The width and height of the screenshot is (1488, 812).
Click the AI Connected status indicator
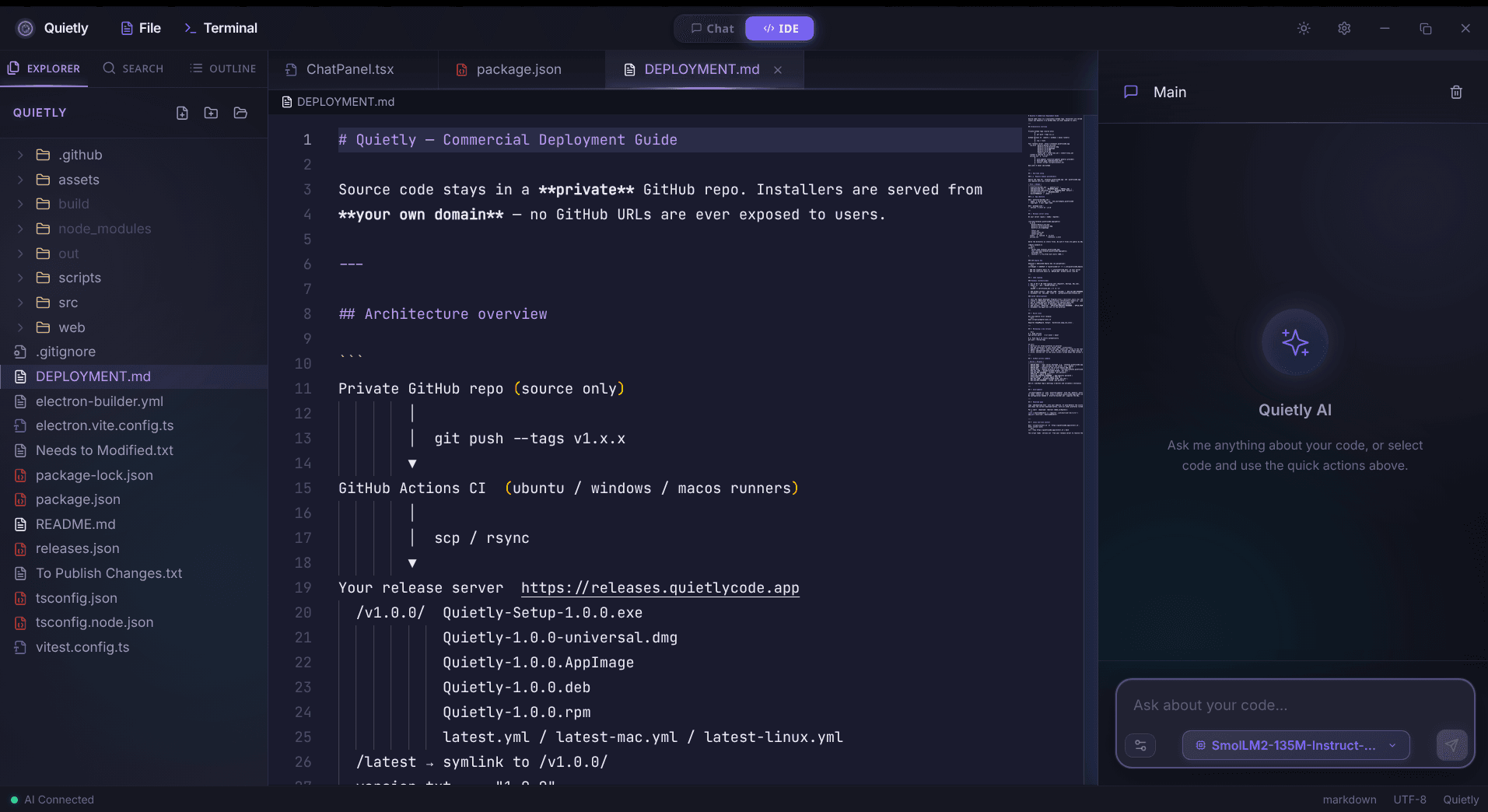(x=52, y=800)
